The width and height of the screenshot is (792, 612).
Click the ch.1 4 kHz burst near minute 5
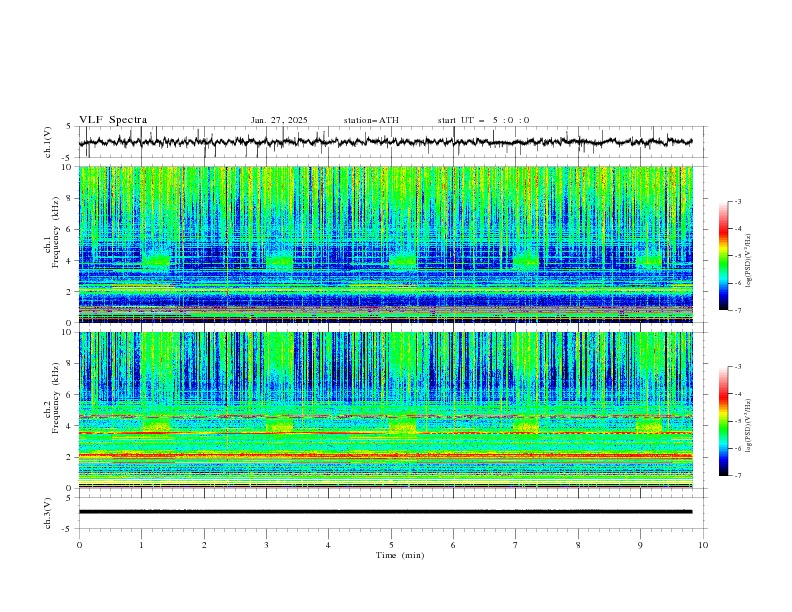pyautogui.click(x=403, y=260)
